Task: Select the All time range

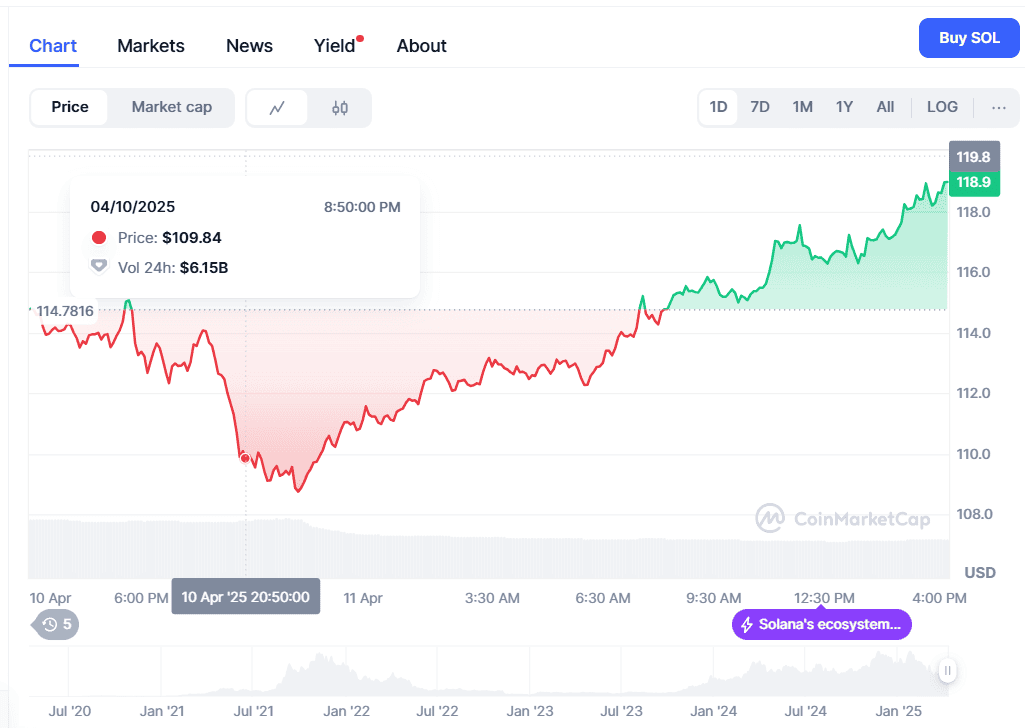Action: (x=885, y=106)
